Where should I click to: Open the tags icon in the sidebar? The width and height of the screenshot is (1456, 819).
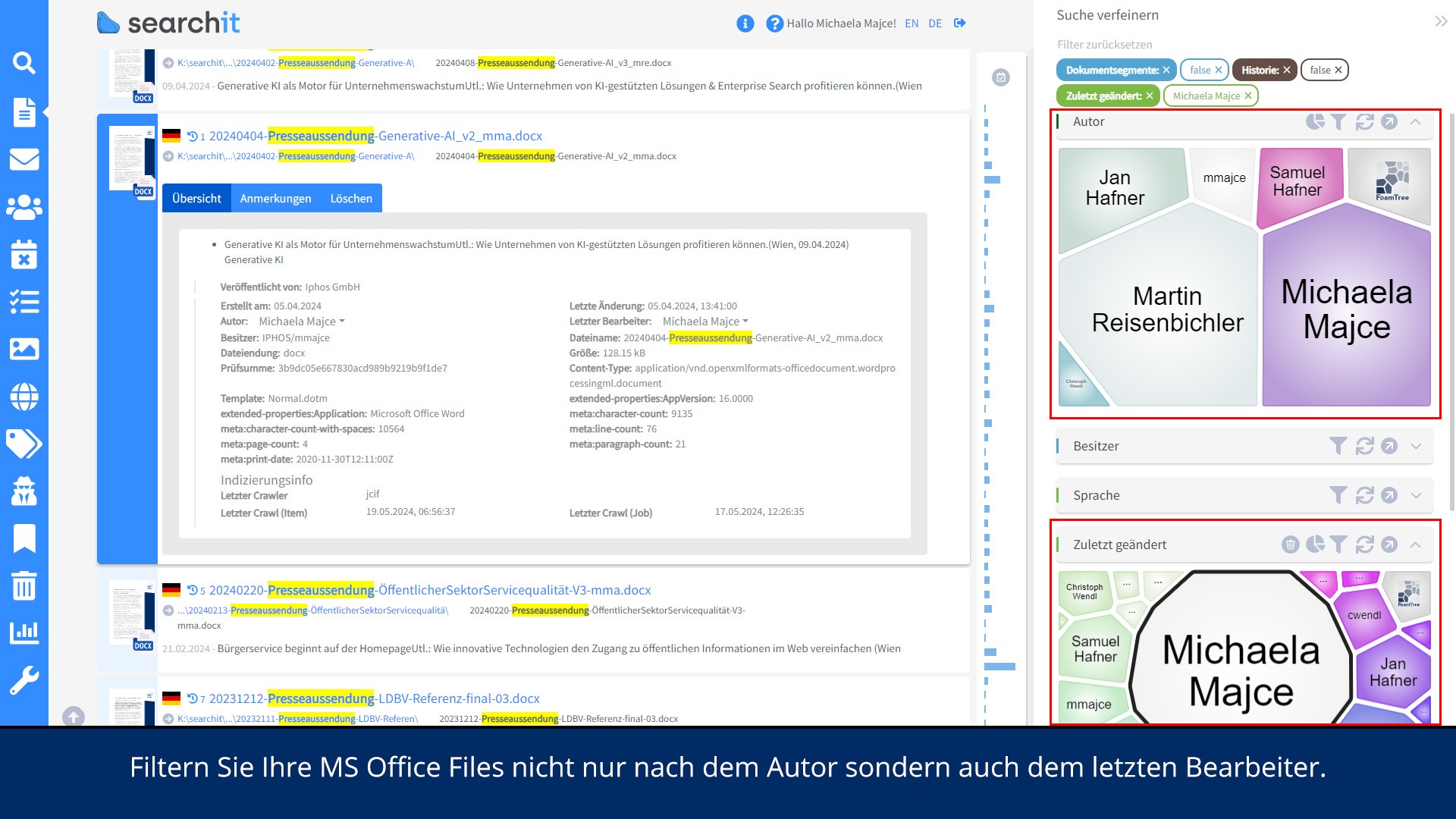[24, 444]
